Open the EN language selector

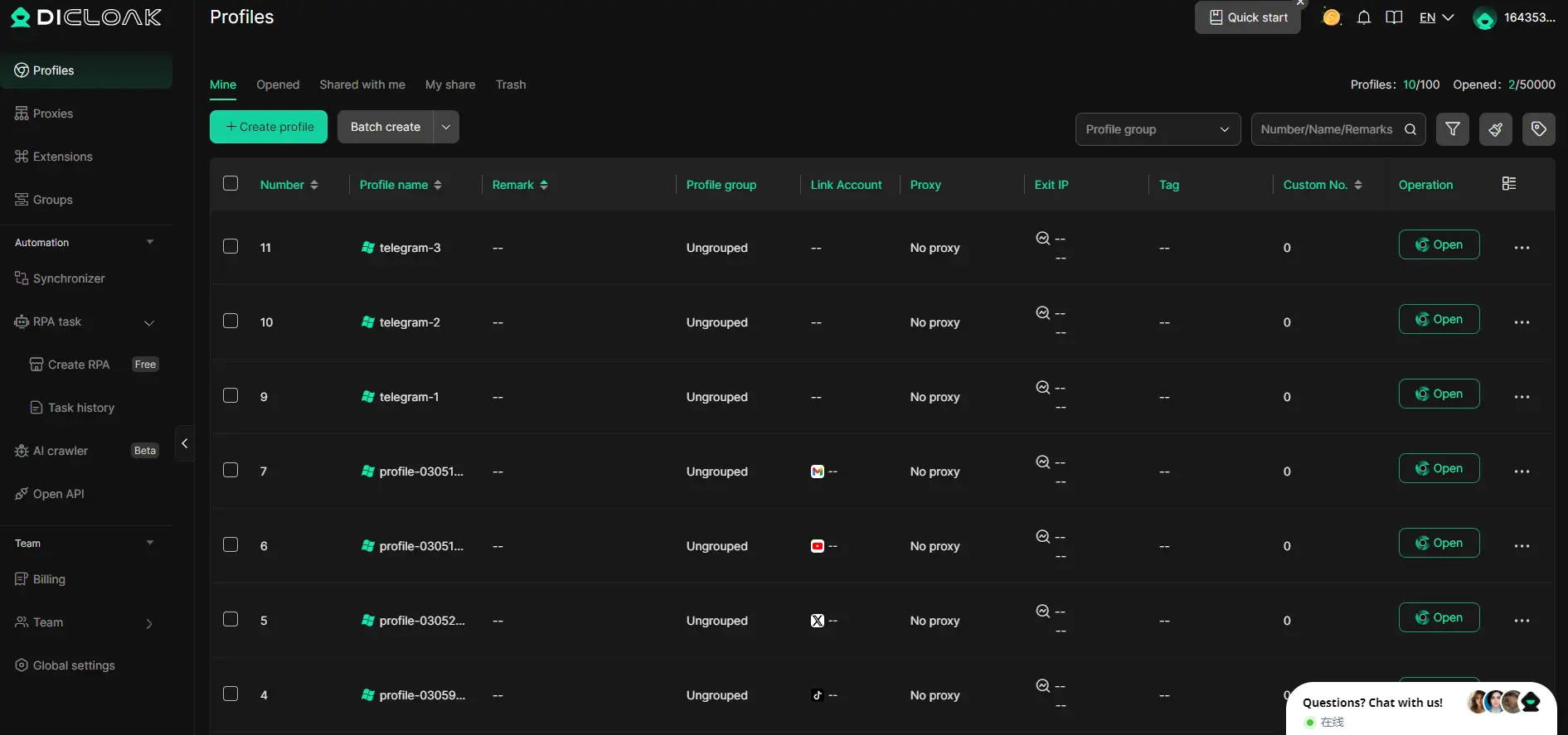pos(1436,17)
